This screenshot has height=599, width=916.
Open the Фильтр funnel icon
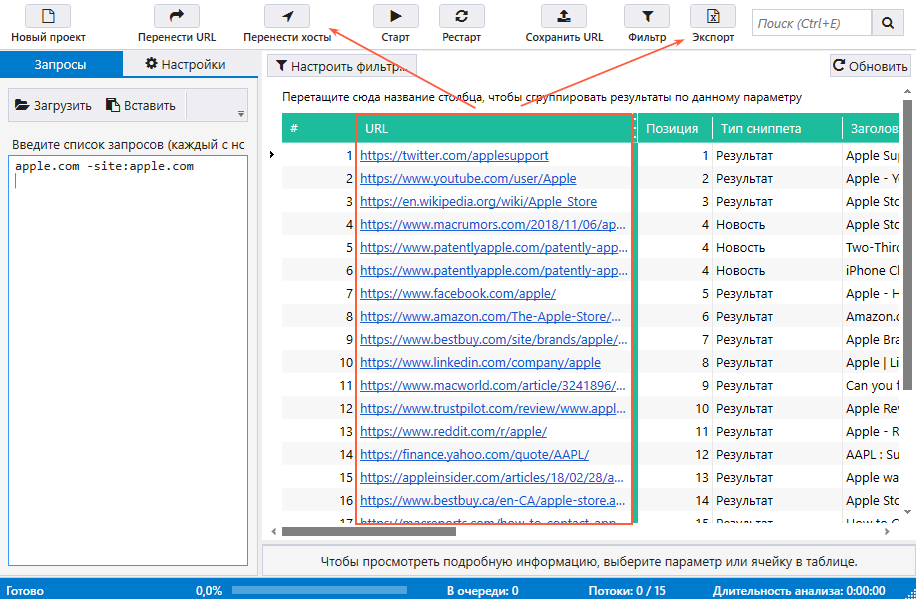[647, 16]
